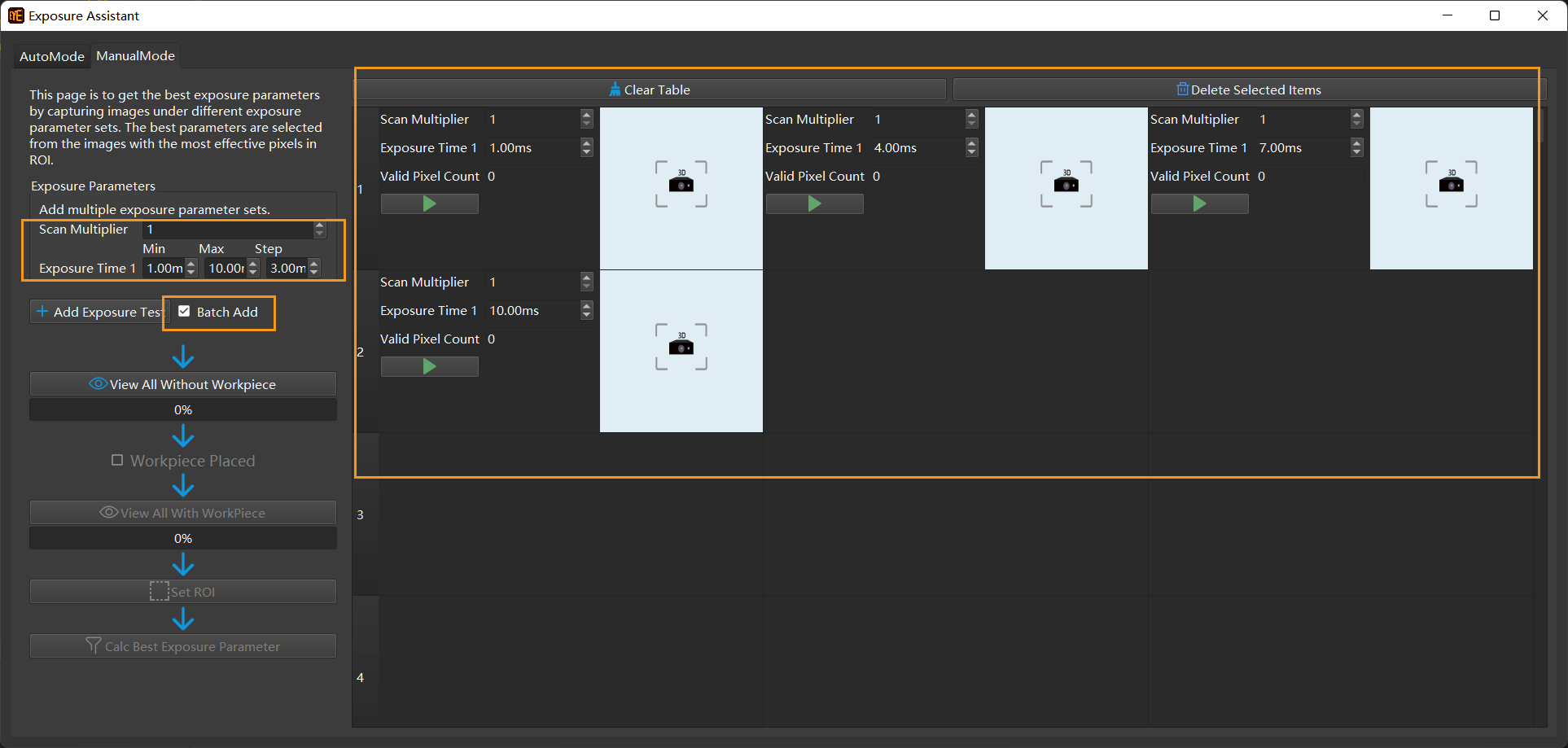Image resolution: width=1568 pixels, height=748 pixels.
Task: Switch to the AutoMode tab
Action: coord(51,56)
